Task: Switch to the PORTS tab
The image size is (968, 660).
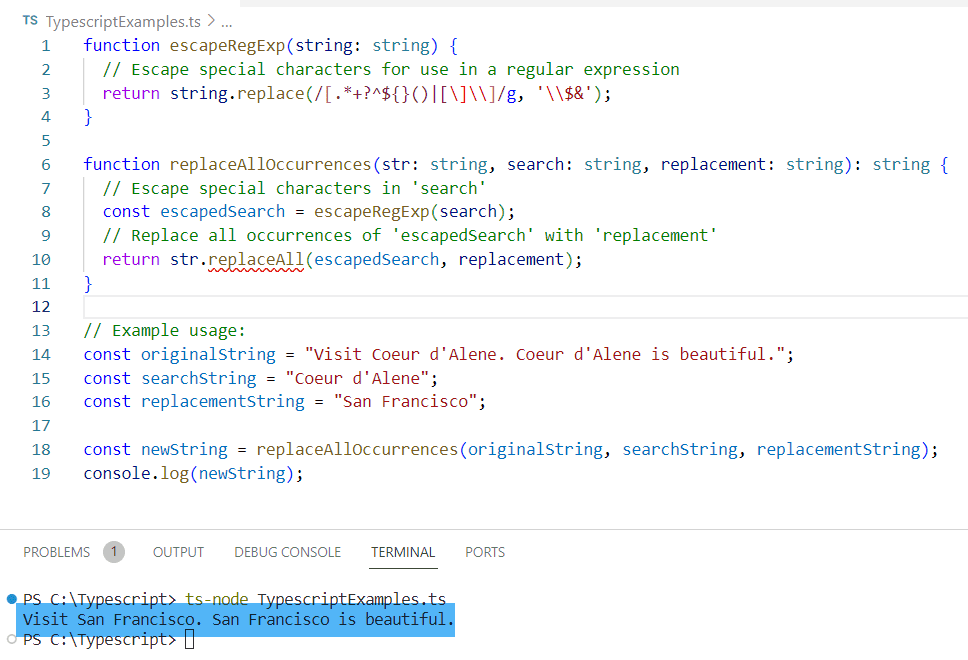Action: 485,552
